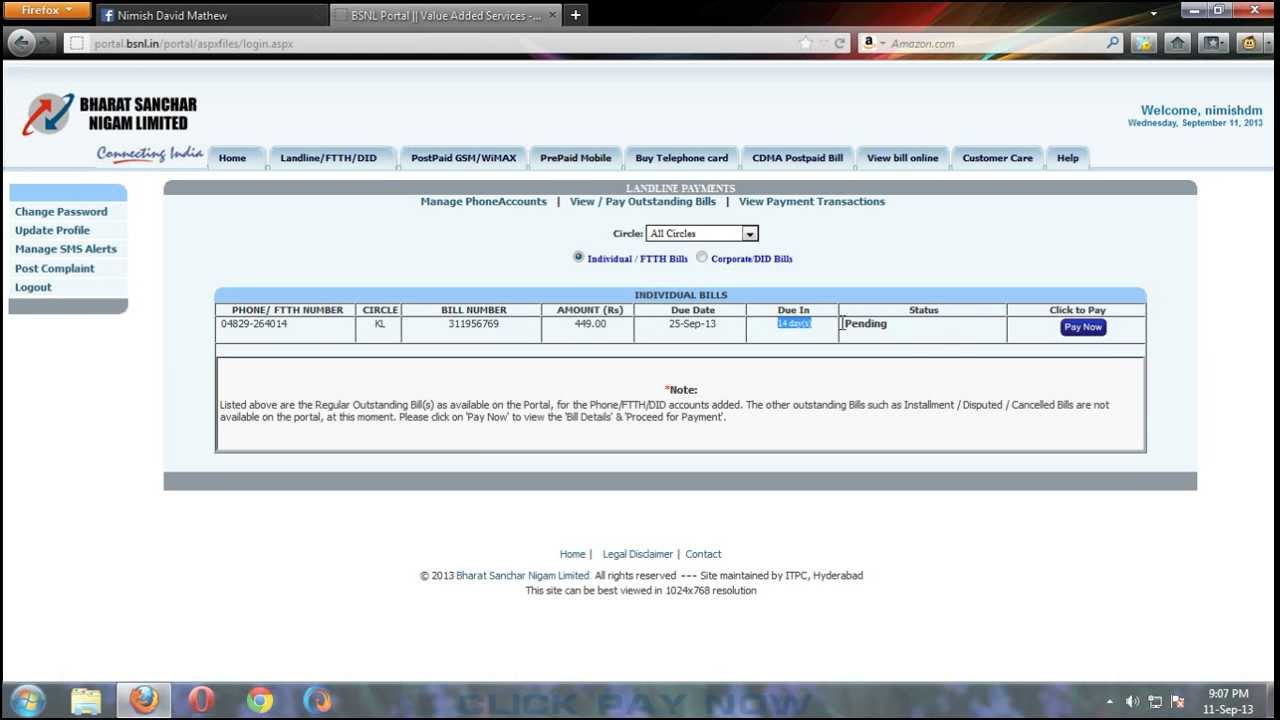The image size is (1280, 720).
Task: Click the colorful add-on icon left of home
Action: tap(1143, 43)
